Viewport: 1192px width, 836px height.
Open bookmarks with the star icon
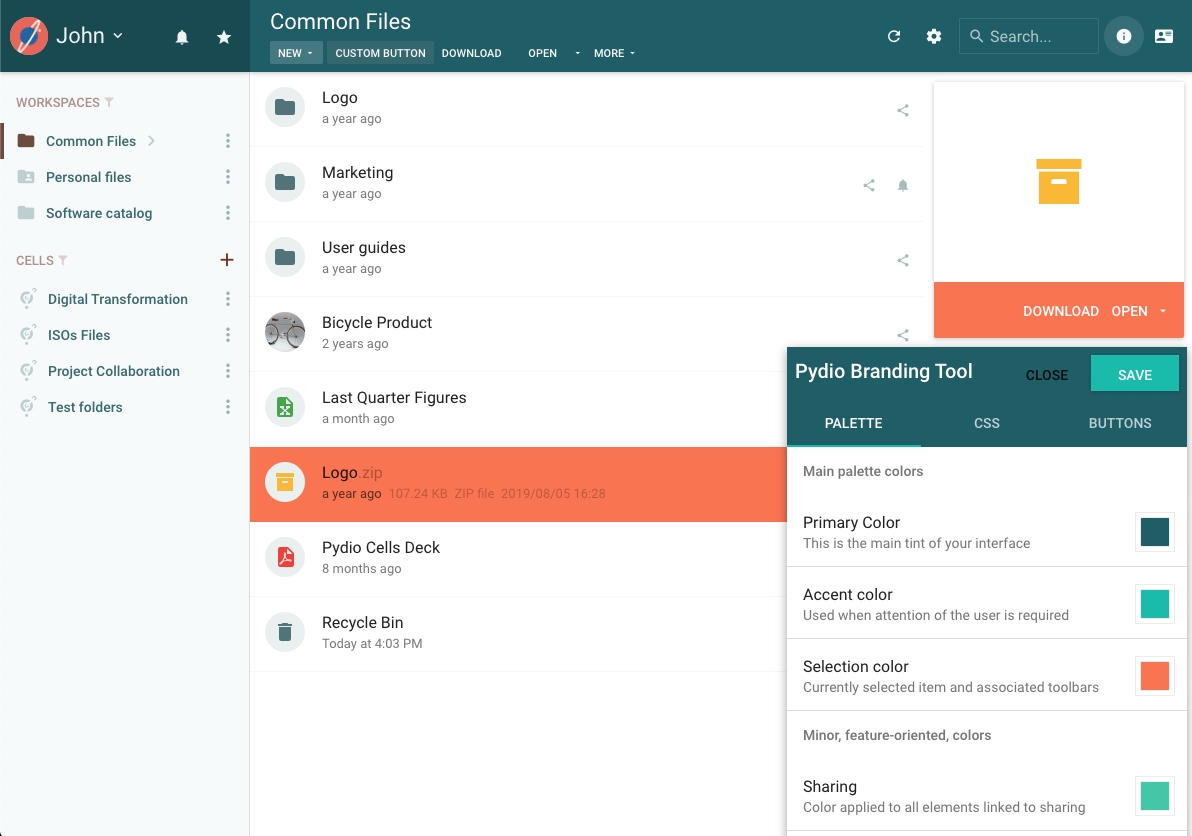(224, 37)
